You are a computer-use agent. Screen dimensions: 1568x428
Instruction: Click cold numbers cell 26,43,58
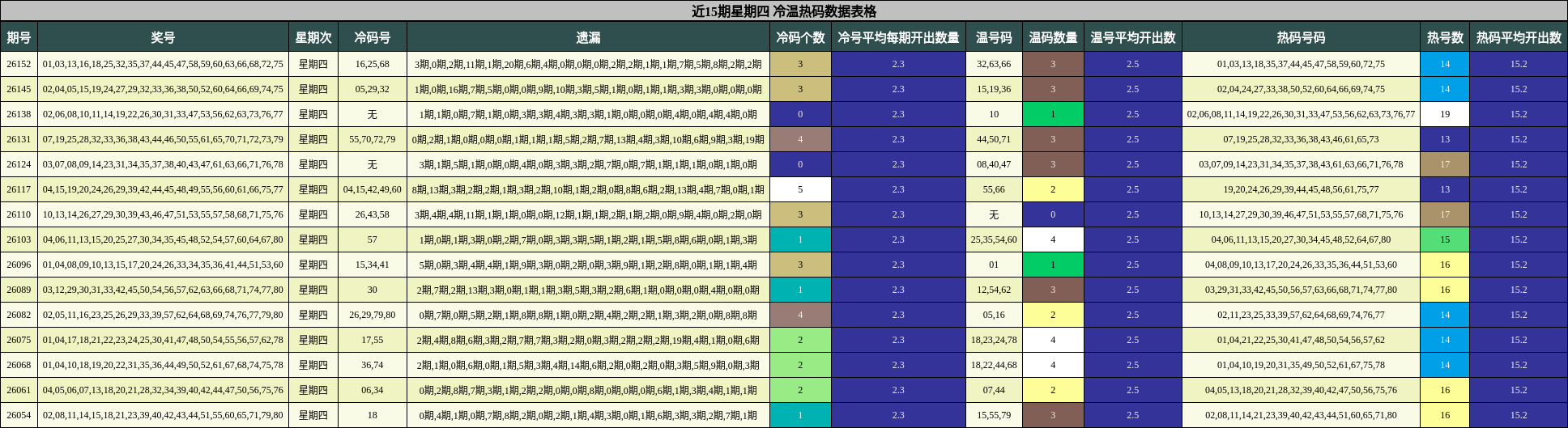pos(373,214)
